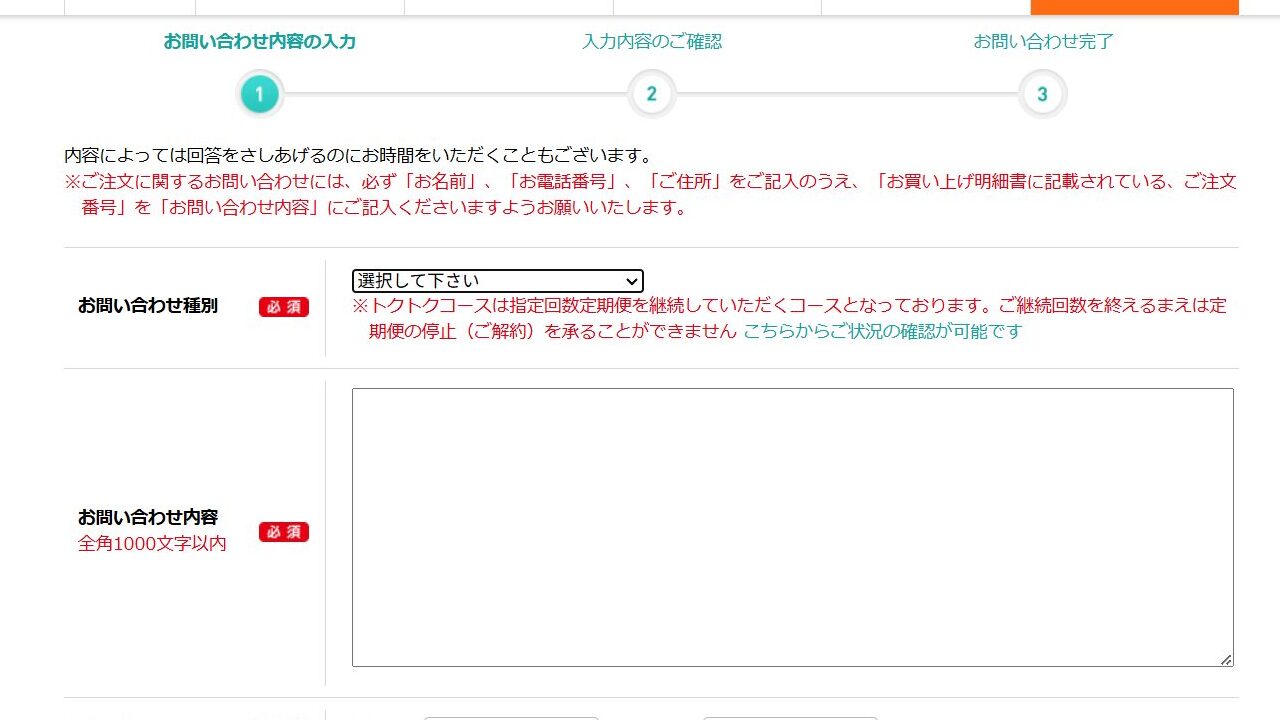
Task: Focus the お問い合わせ内容 text area
Action: (x=792, y=527)
